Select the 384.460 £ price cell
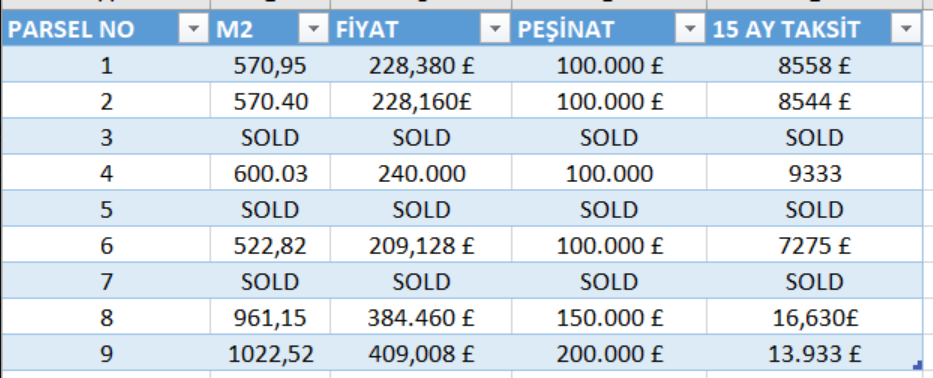Image resolution: width=933 pixels, height=378 pixels. coord(421,317)
